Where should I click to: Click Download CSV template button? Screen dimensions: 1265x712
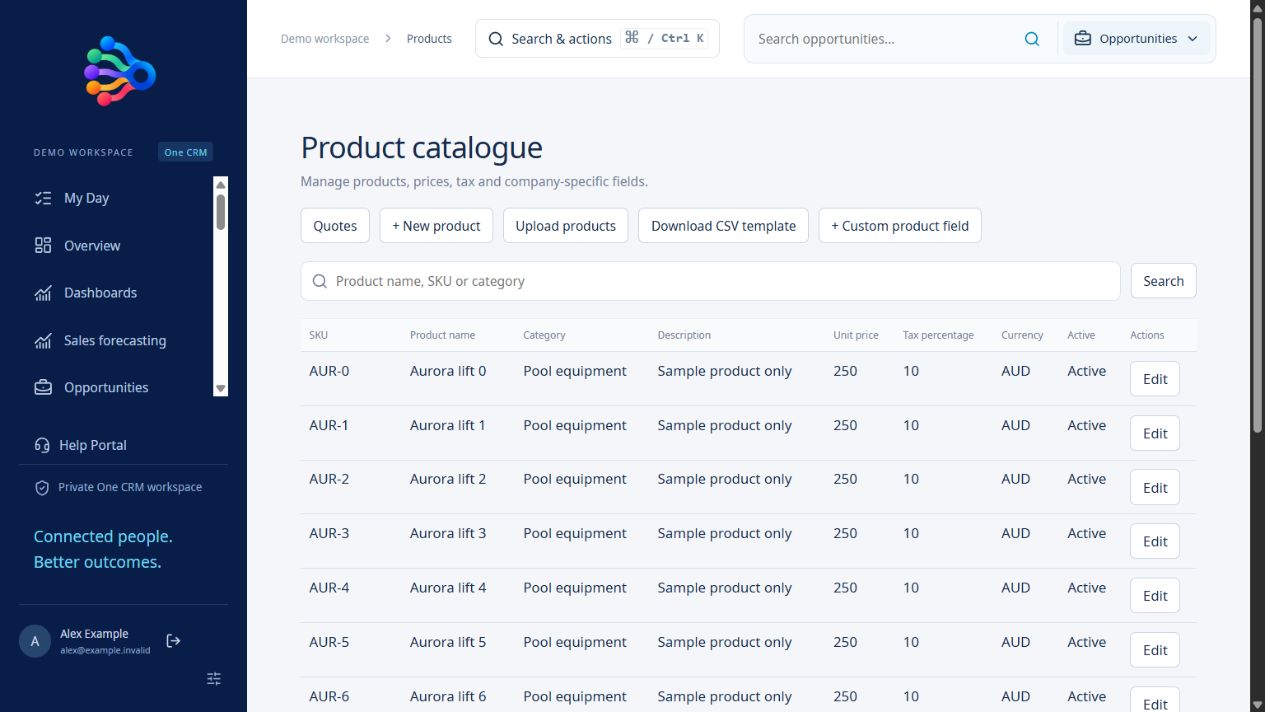[724, 226]
